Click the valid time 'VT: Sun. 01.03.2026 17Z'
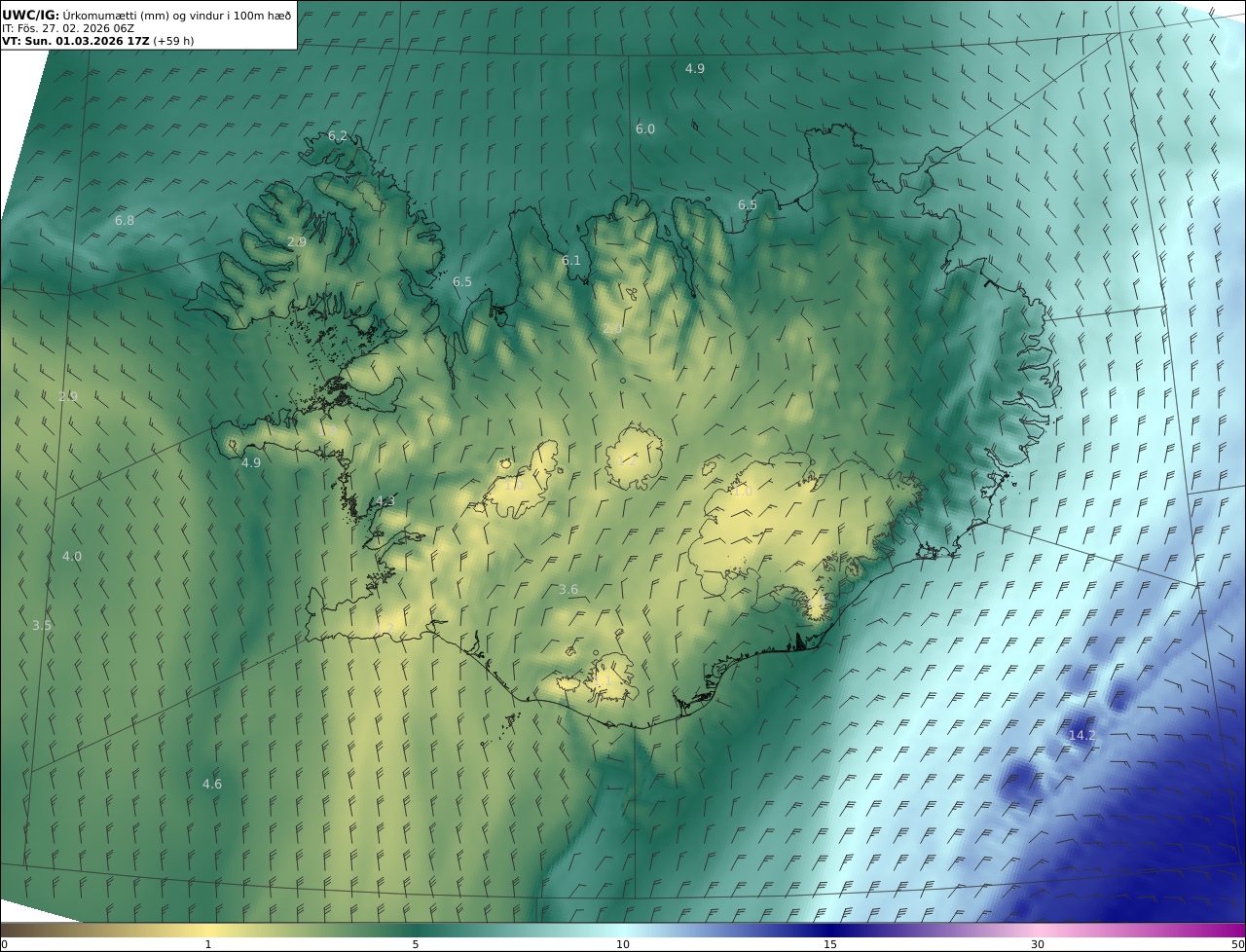The width and height of the screenshot is (1246, 952). pyautogui.click(x=75, y=42)
